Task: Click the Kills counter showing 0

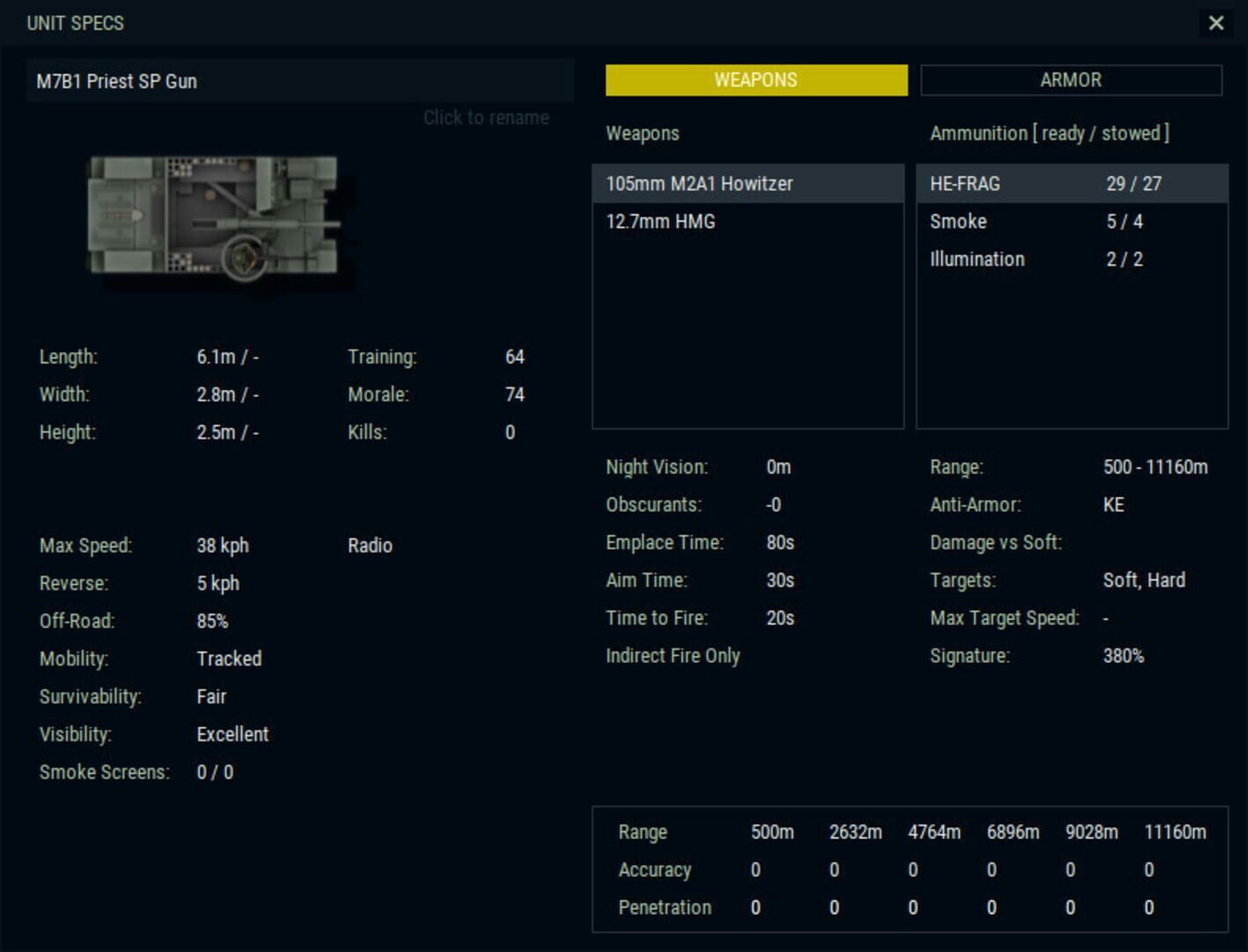Action: tap(509, 432)
